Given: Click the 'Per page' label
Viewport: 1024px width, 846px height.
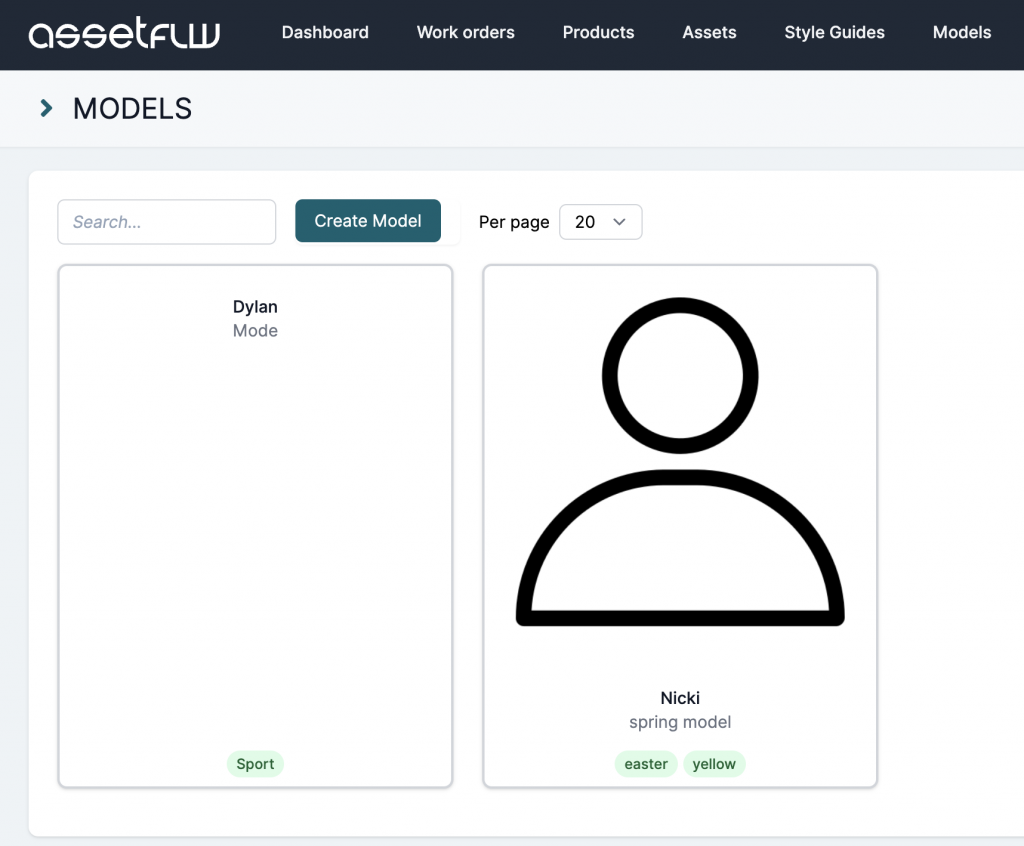Looking at the screenshot, I should (x=514, y=222).
